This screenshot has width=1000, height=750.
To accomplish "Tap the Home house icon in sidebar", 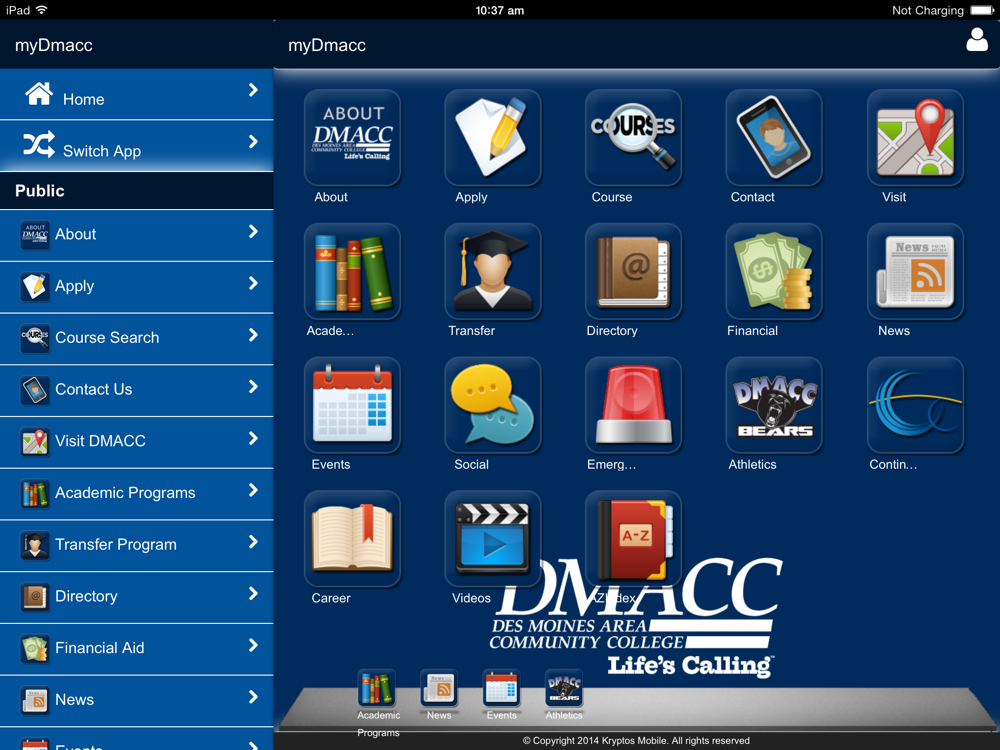I will click(x=39, y=93).
